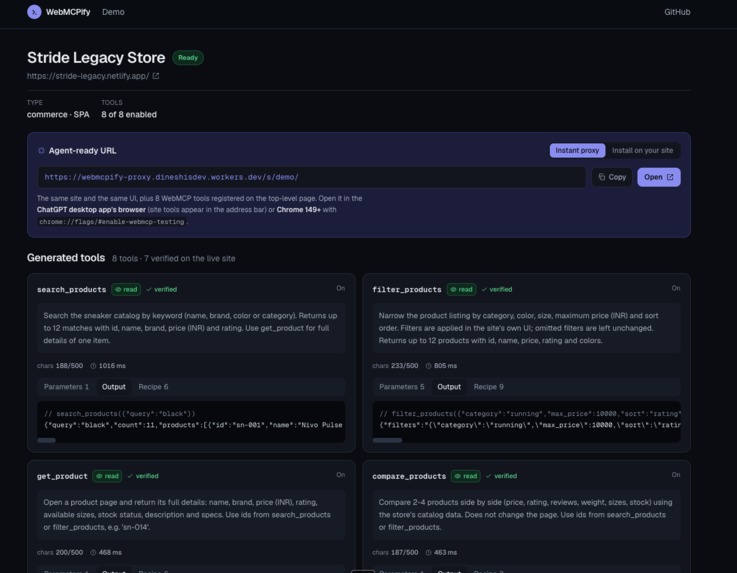Click the sparkle icon next to Agent-ready URL
The image size is (737, 573).
point(41,150)
